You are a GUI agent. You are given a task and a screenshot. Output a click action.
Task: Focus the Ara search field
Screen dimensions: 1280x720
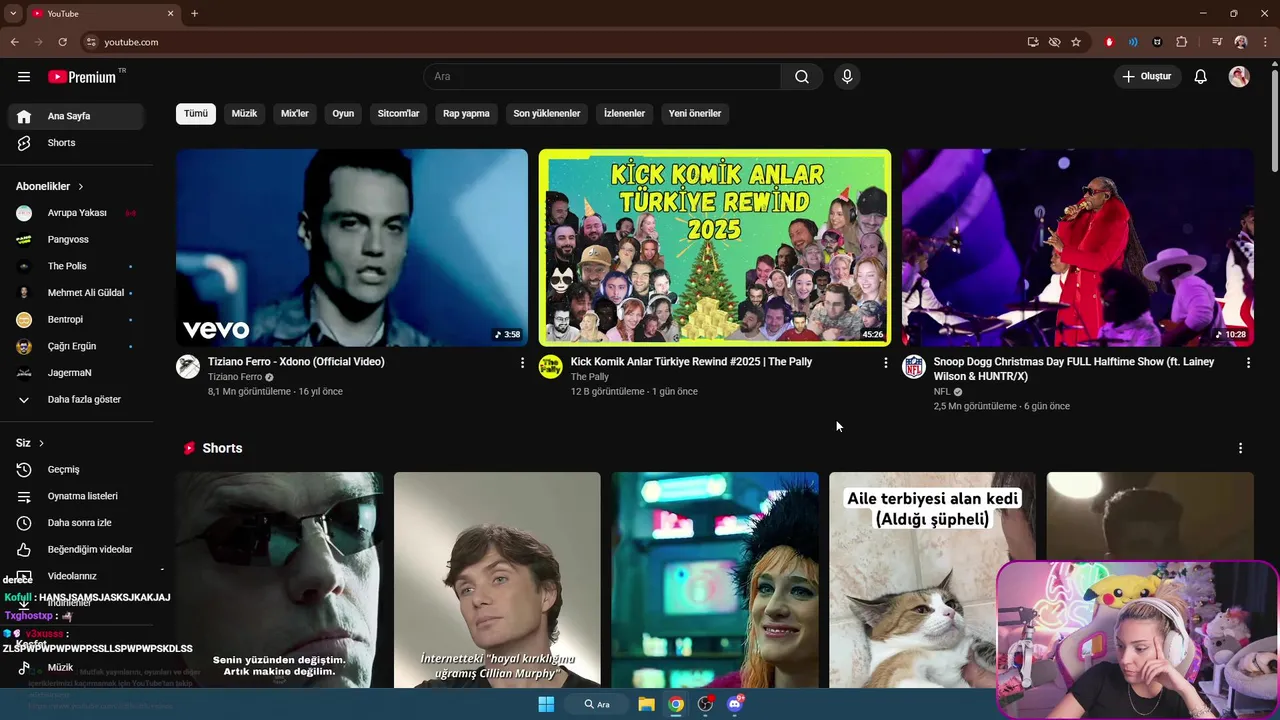pyautogui.click(x=602, y=77)
